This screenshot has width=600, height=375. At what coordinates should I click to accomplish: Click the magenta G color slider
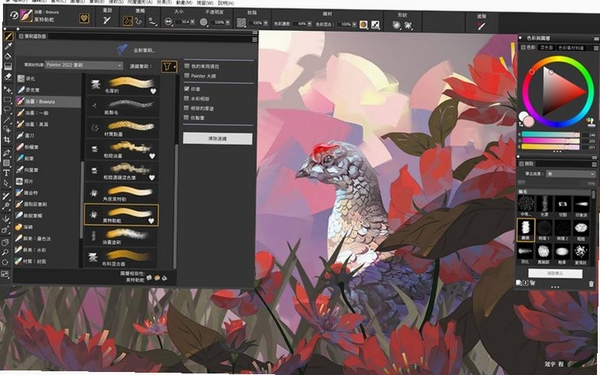(551, 140)
